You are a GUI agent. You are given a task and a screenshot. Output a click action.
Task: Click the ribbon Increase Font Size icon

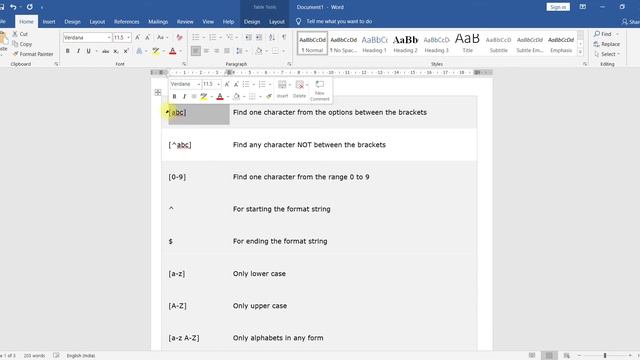[138, 38]
